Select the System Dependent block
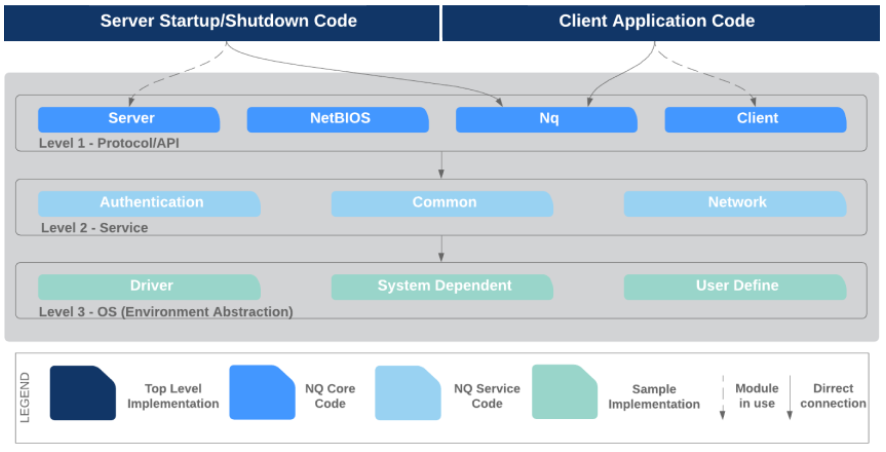886x452 pixels. coord(442,287)
